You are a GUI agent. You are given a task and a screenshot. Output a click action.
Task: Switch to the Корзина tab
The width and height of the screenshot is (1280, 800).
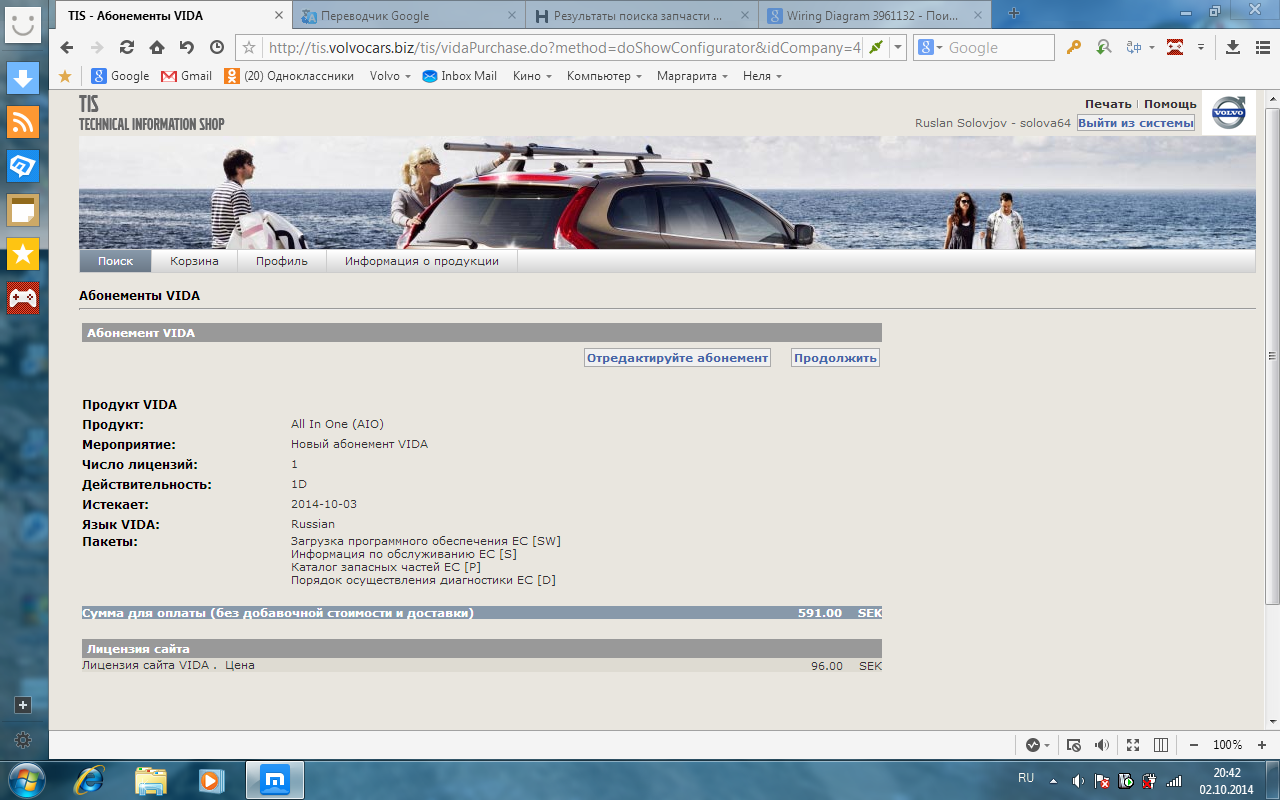(x=194, y=261)
